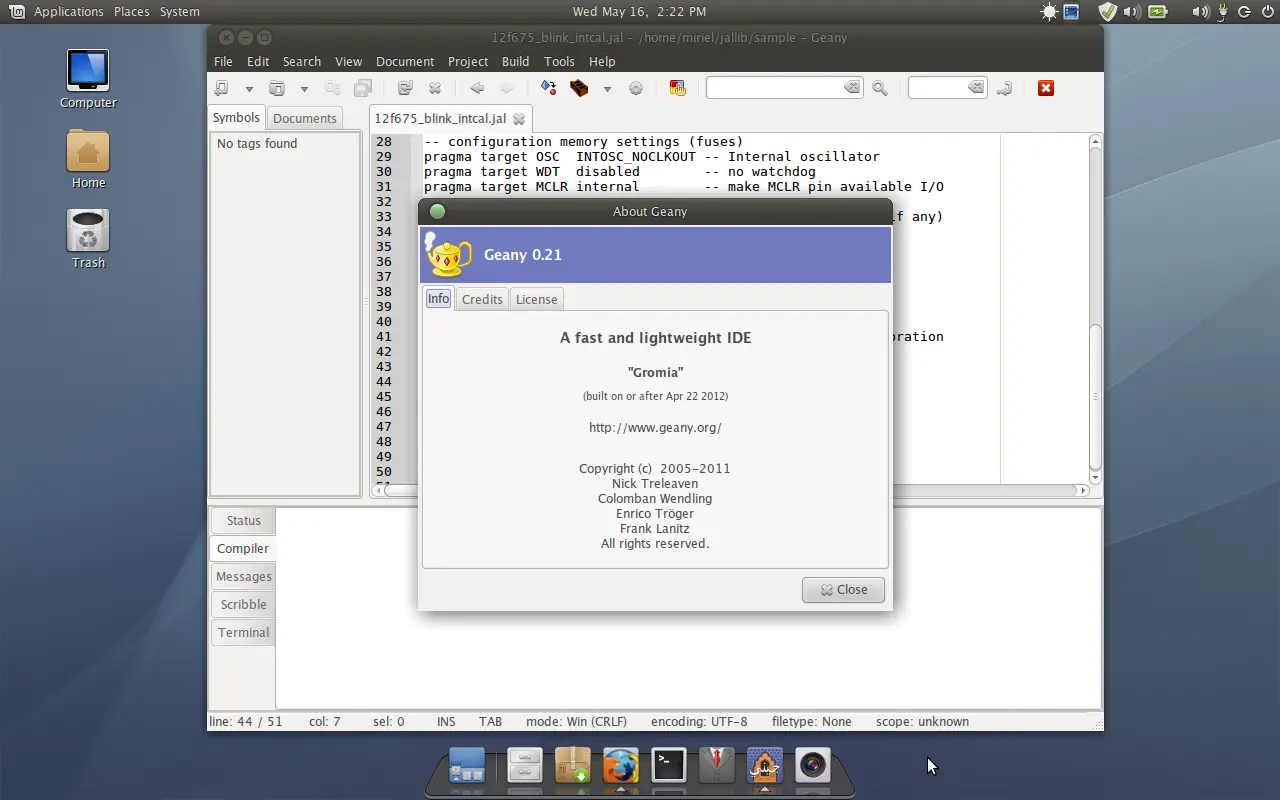The width and height of the screenshot is (1280, 800).
Task: Clear the go-to-line field
Action: pyautogui.click(x=976, y=88)
